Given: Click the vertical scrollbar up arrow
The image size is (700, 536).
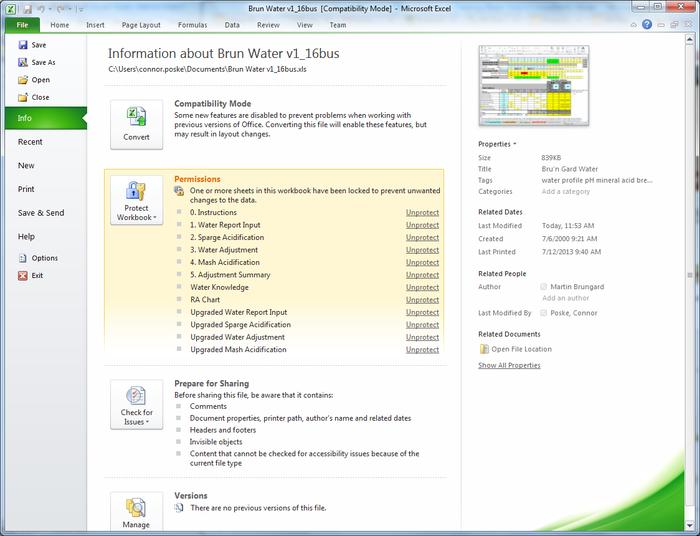Looking at the screenshot, I should pos(690,40).
